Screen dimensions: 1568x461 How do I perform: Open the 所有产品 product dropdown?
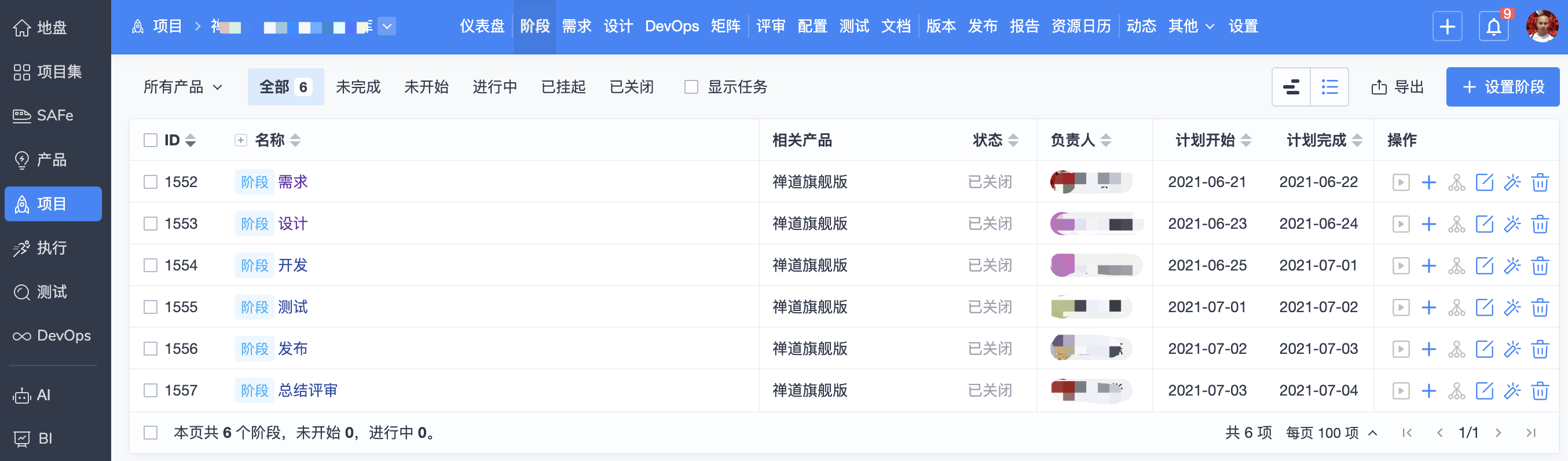click(182, 87)
